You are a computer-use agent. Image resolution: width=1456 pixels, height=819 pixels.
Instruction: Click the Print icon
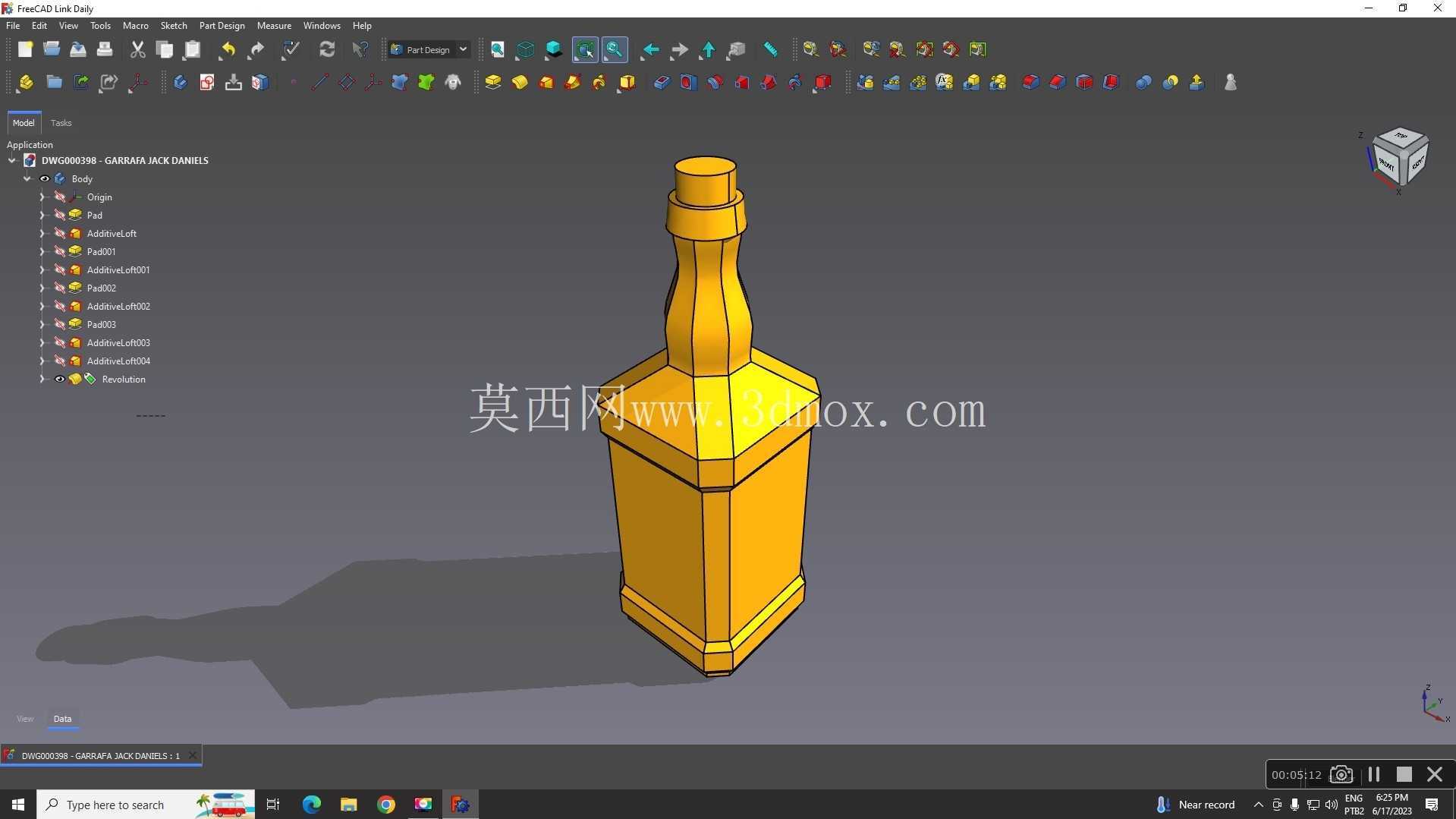pos(105,50)
